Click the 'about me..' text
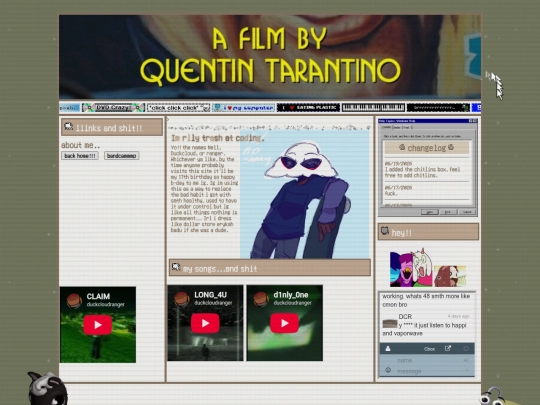This screenshot has width=540, height=405. (80, 145)
